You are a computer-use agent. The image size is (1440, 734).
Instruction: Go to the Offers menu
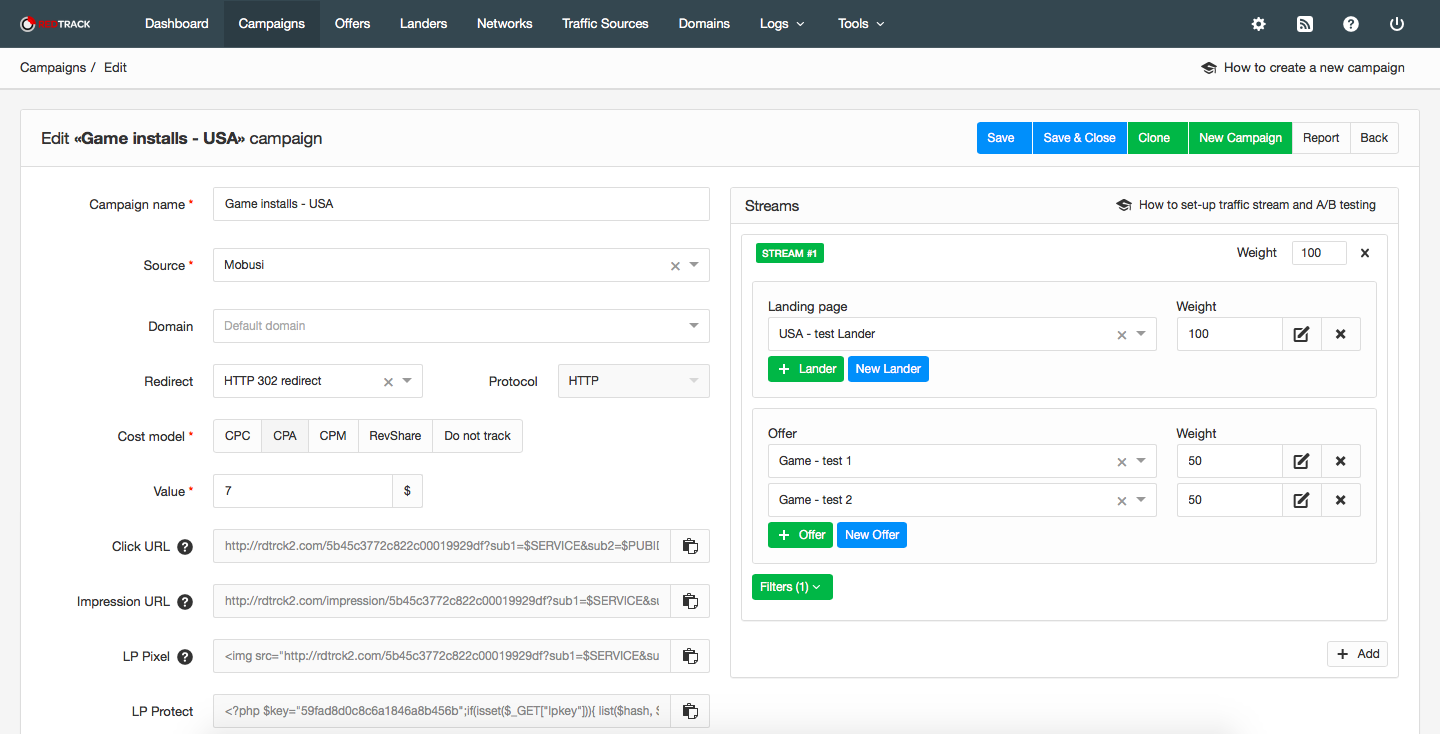(352, 24)
